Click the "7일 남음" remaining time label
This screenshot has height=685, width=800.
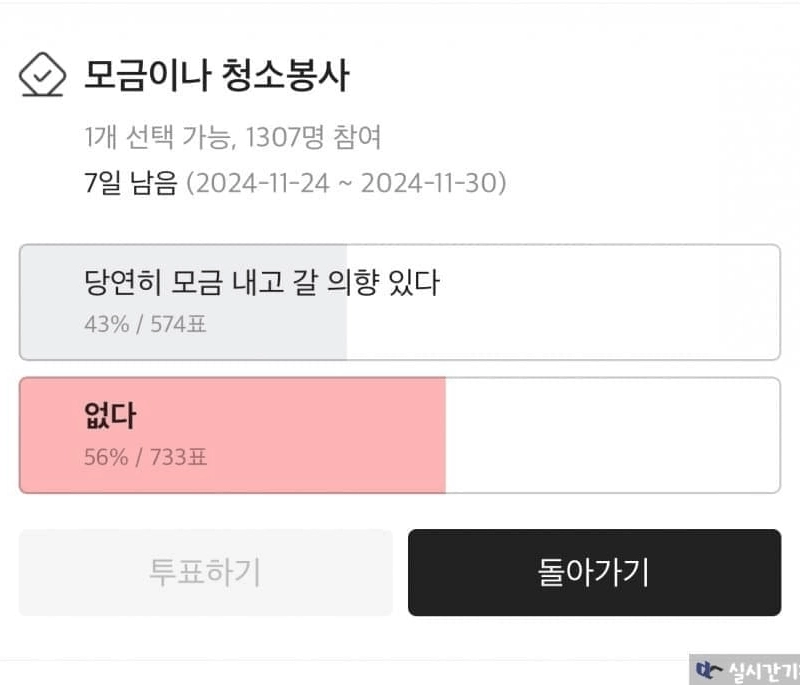[131, 184]
